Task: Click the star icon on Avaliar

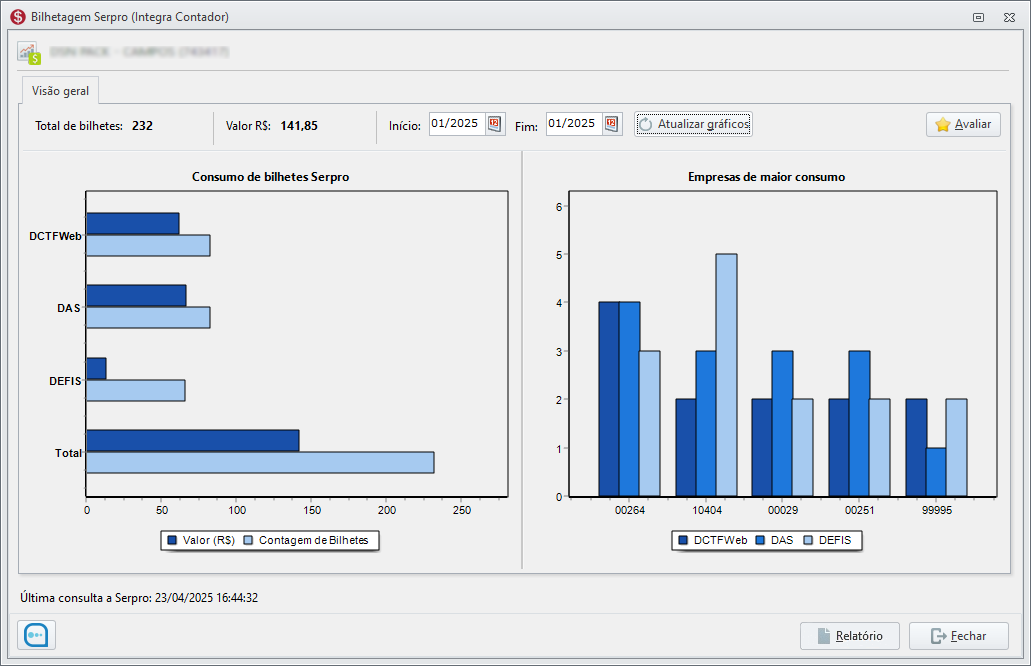Action: [x=943, y=124]
